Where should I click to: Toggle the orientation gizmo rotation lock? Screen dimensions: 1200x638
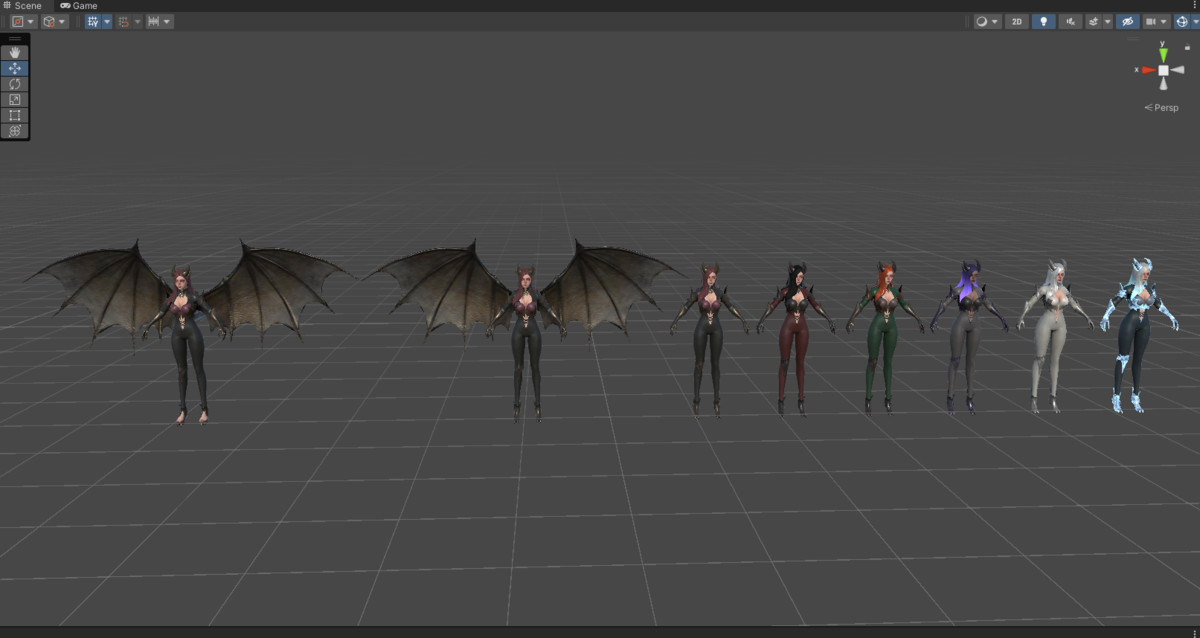coord(1187,47)
